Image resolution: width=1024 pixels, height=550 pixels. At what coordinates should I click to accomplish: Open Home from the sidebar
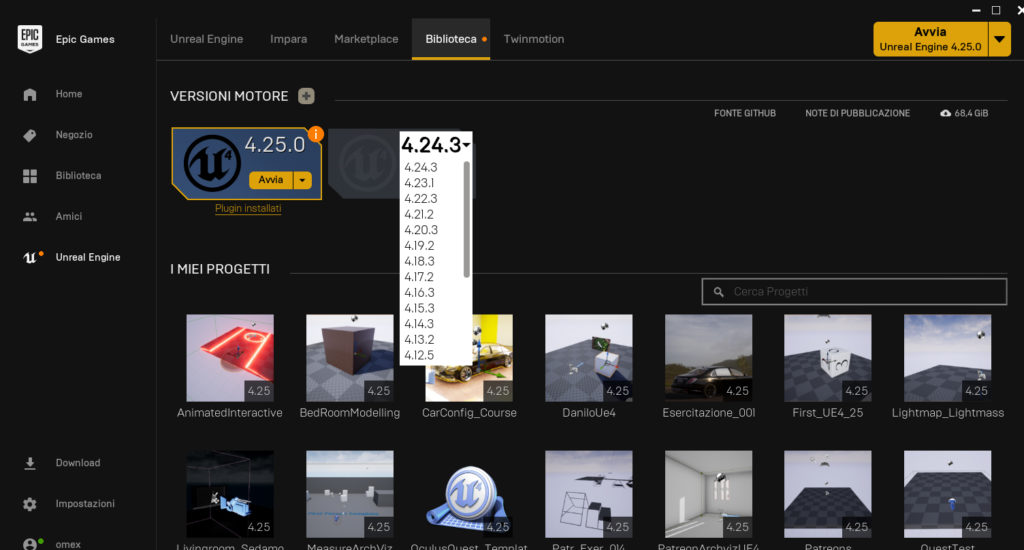click(x=69, y=94)
